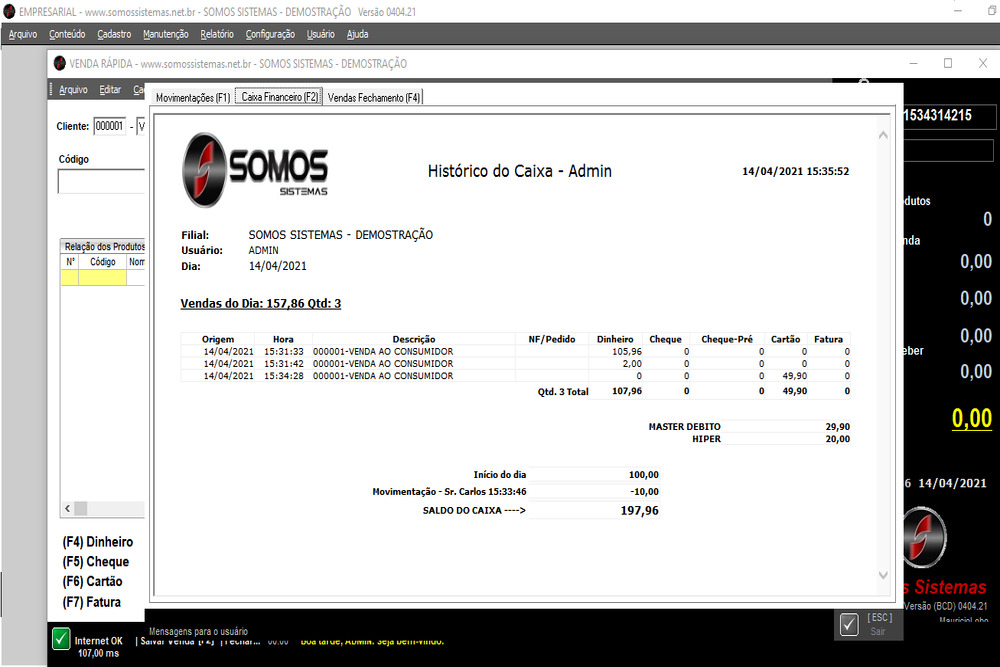
Task: Click the 15:34:28 sale row
Action: (x=515, y=376)
